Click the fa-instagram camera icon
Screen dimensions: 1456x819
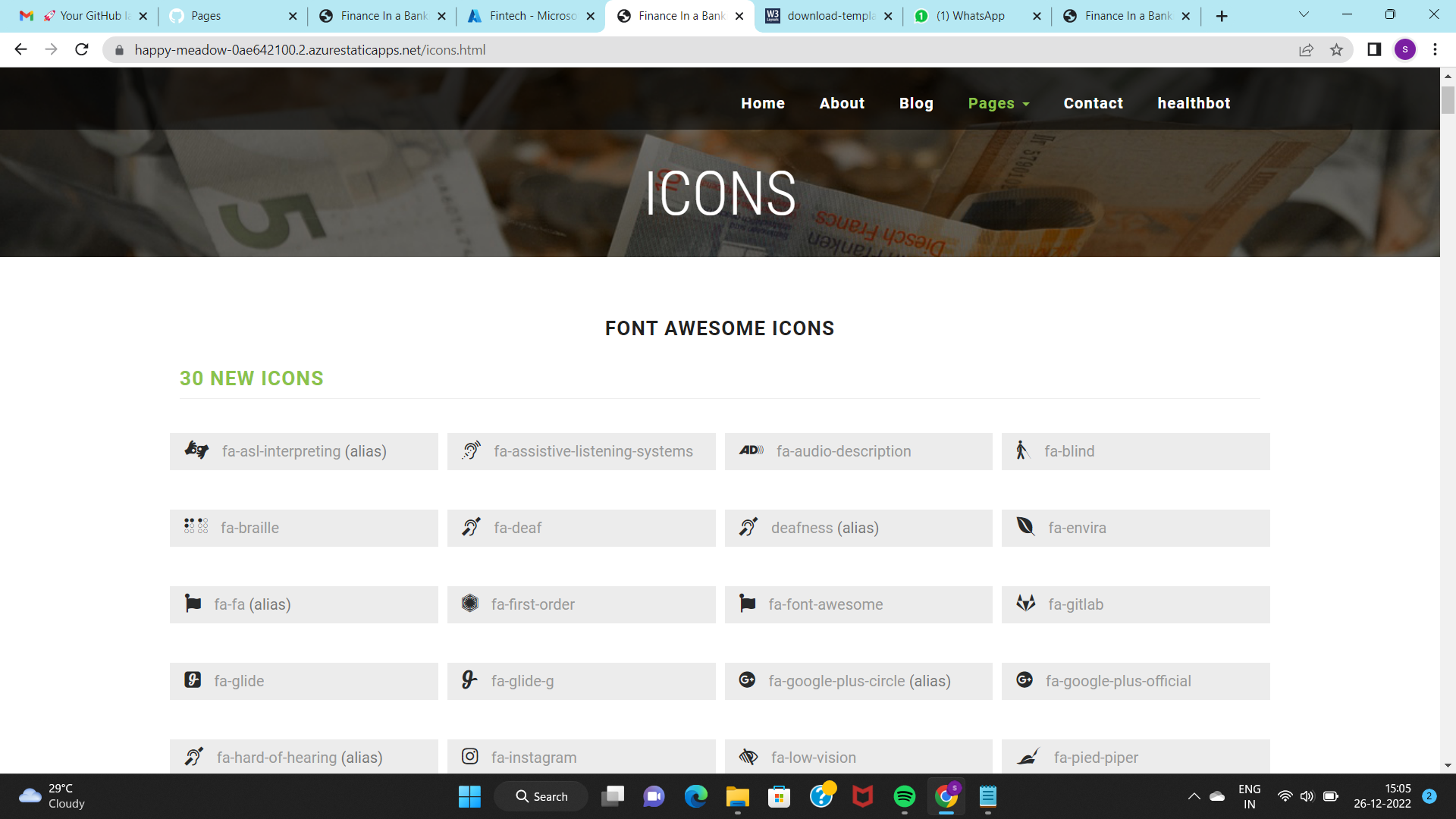(469, 756)
